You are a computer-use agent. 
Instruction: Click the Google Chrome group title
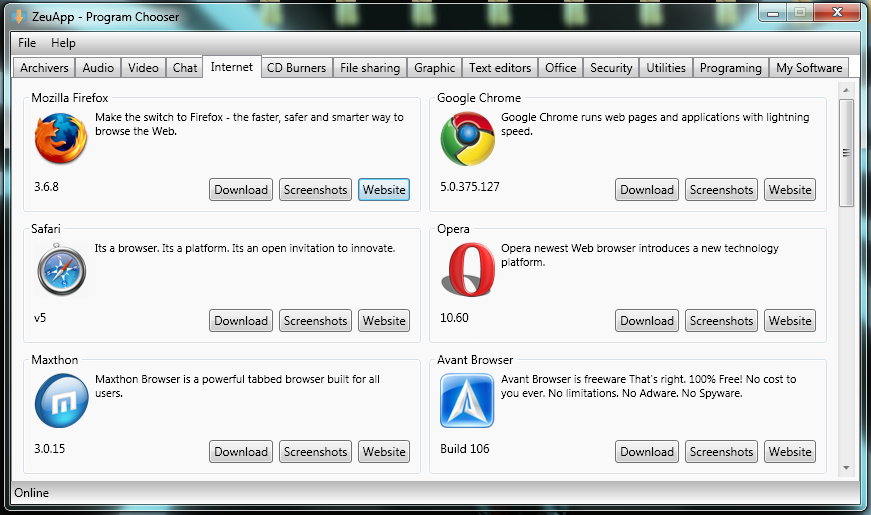point(479,98)
